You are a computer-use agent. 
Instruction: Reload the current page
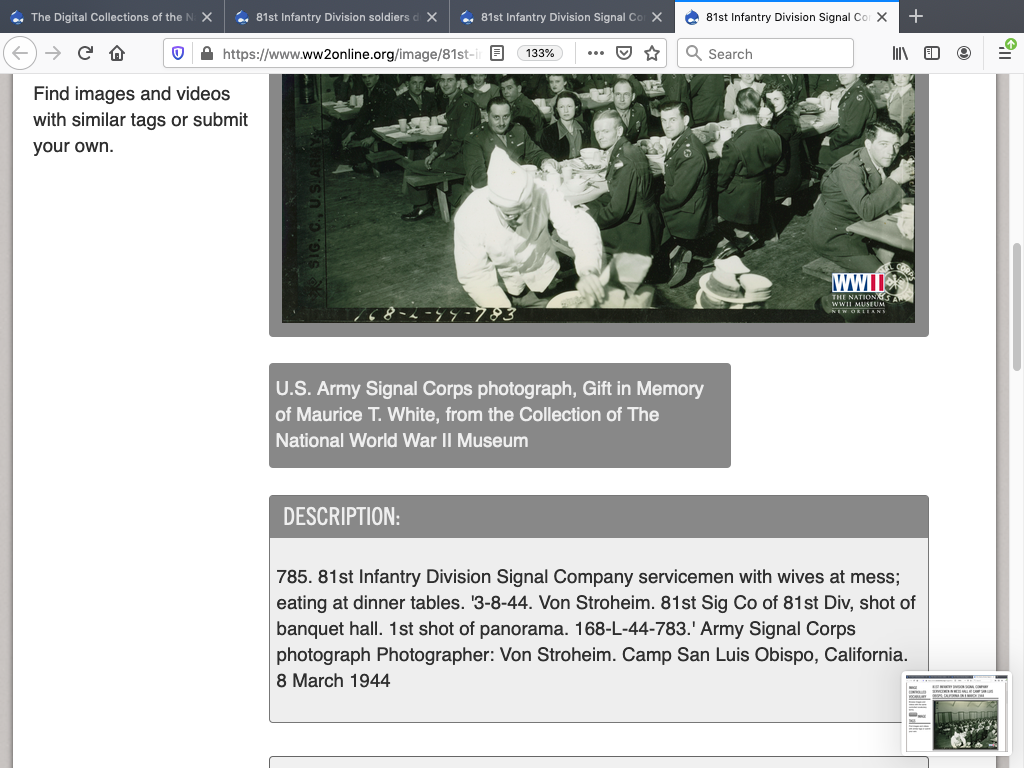pyautogui.click(x=85, y=54)
